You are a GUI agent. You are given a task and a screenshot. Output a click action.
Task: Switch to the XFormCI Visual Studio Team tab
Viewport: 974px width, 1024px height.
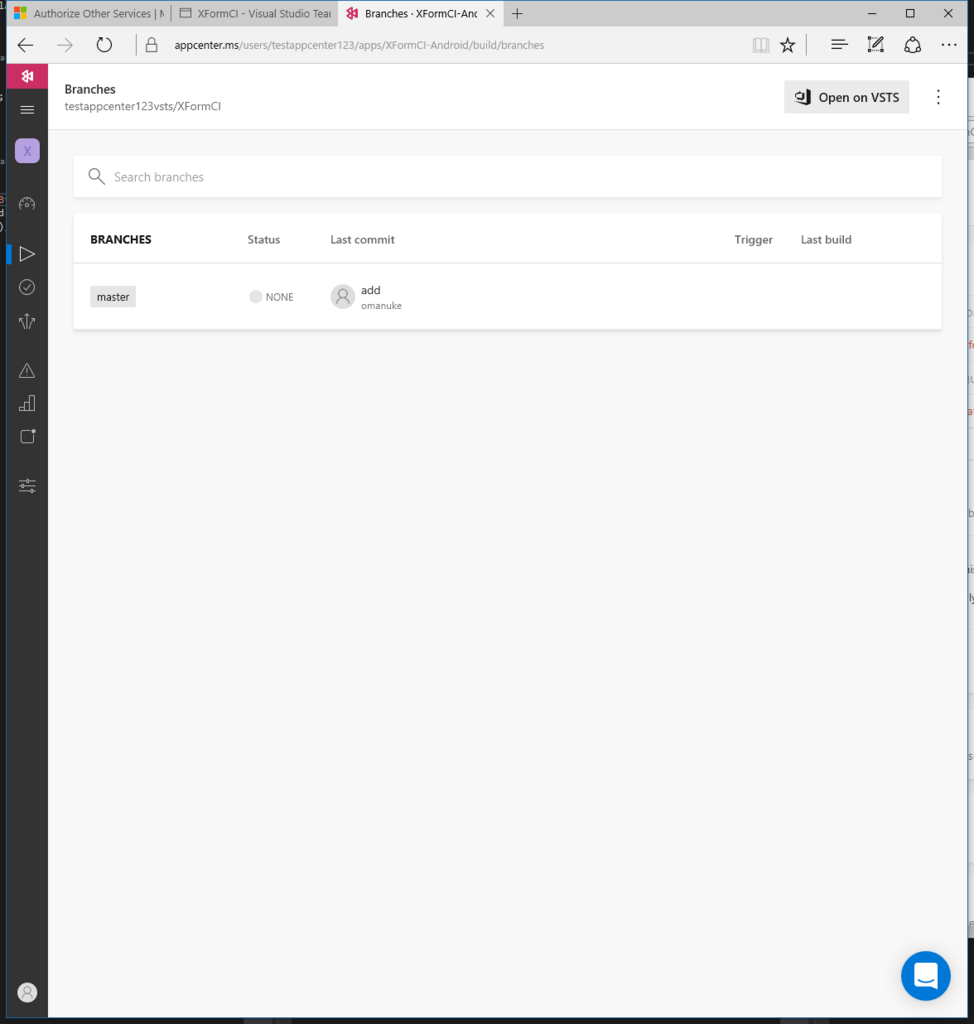(254, 13)
